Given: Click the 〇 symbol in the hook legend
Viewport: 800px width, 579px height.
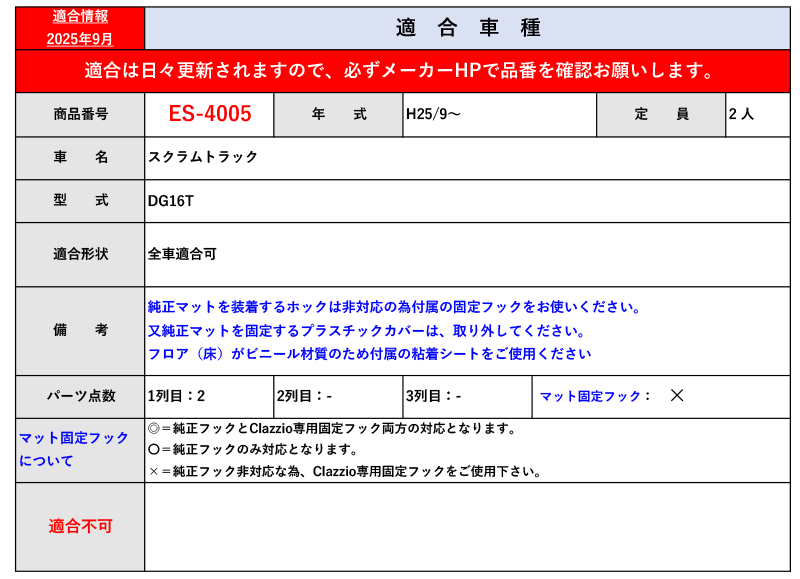Looking at the screenshot, I should (x=153, y=450).
